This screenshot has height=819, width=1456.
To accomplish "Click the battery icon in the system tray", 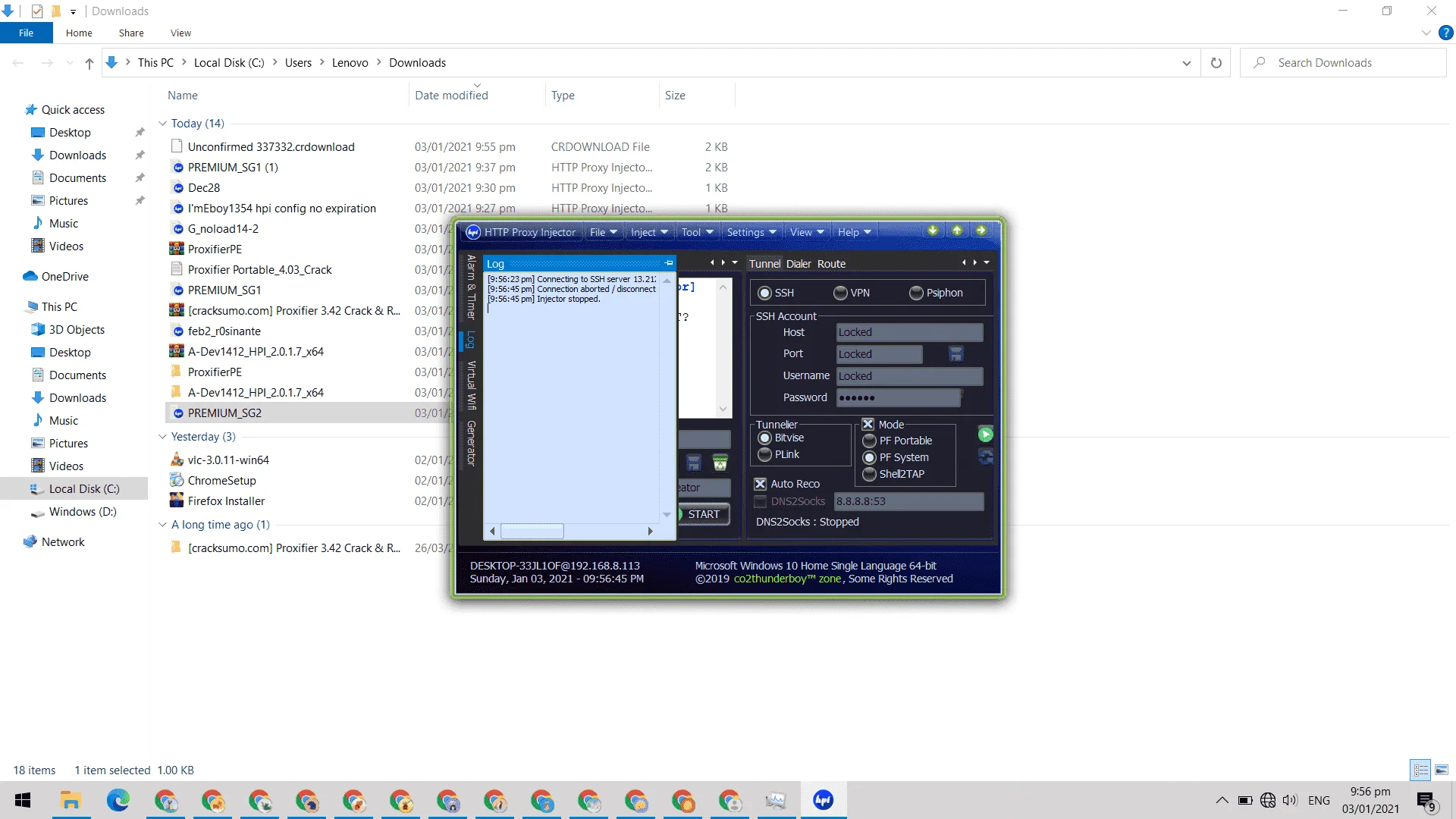I will tap(1245, 800).
